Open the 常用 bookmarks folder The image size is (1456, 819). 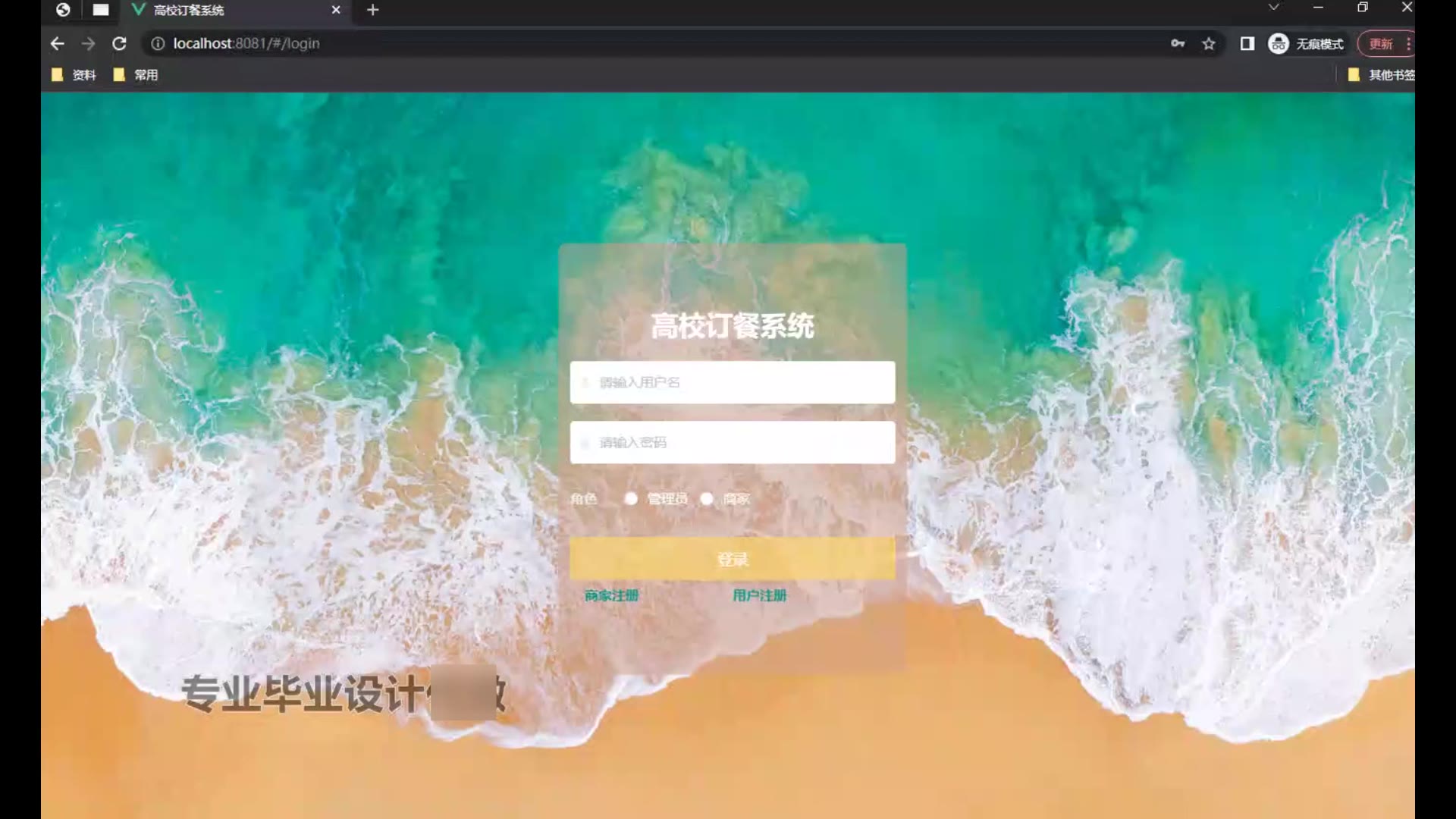136,75
